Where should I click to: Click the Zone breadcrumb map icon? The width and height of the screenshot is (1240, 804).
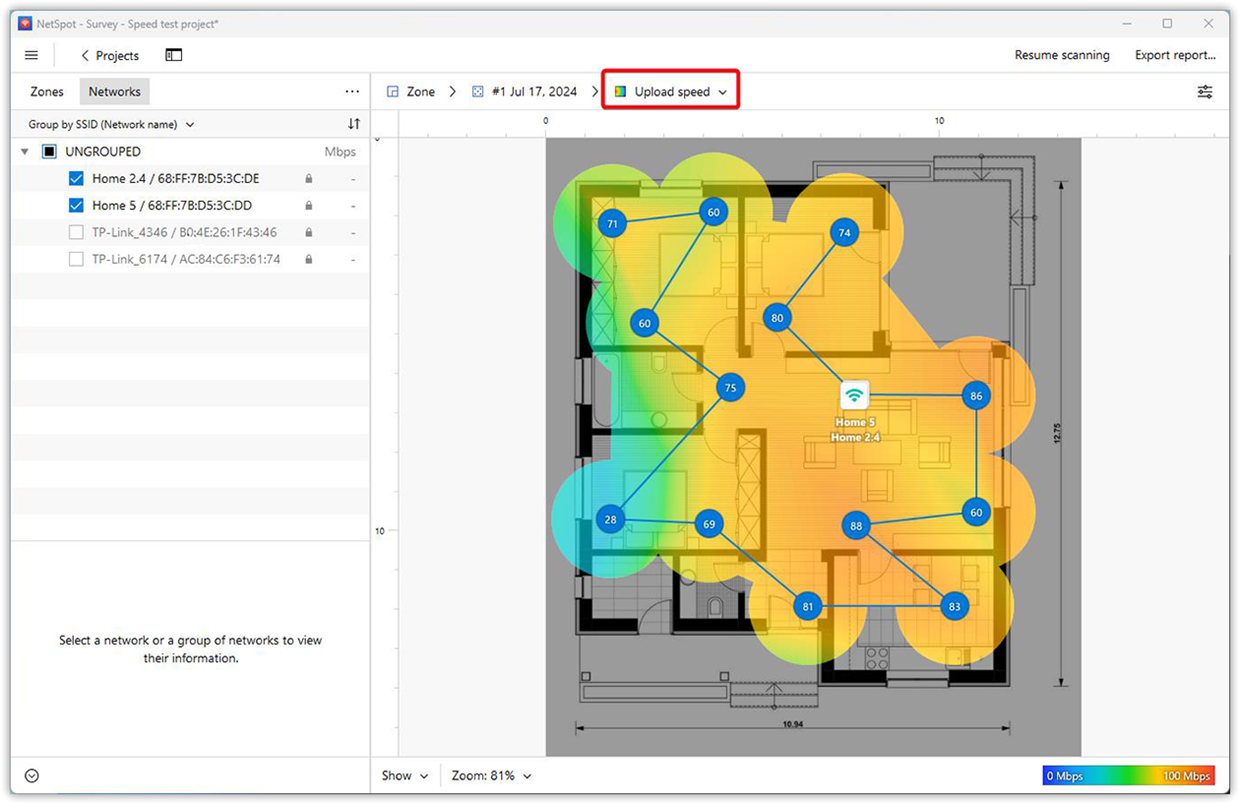tap(391, 90)
